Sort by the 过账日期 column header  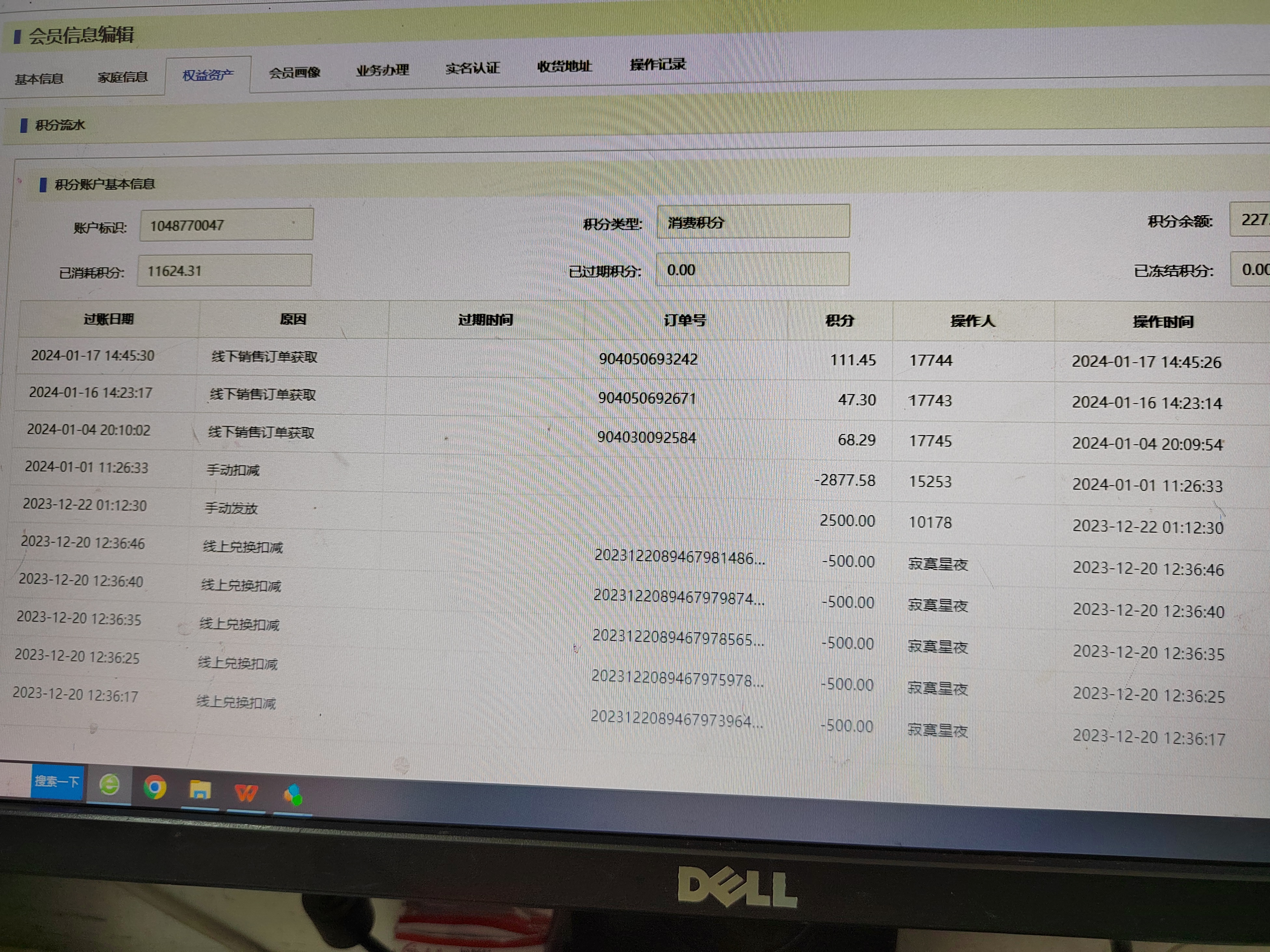tap(109, 319)
